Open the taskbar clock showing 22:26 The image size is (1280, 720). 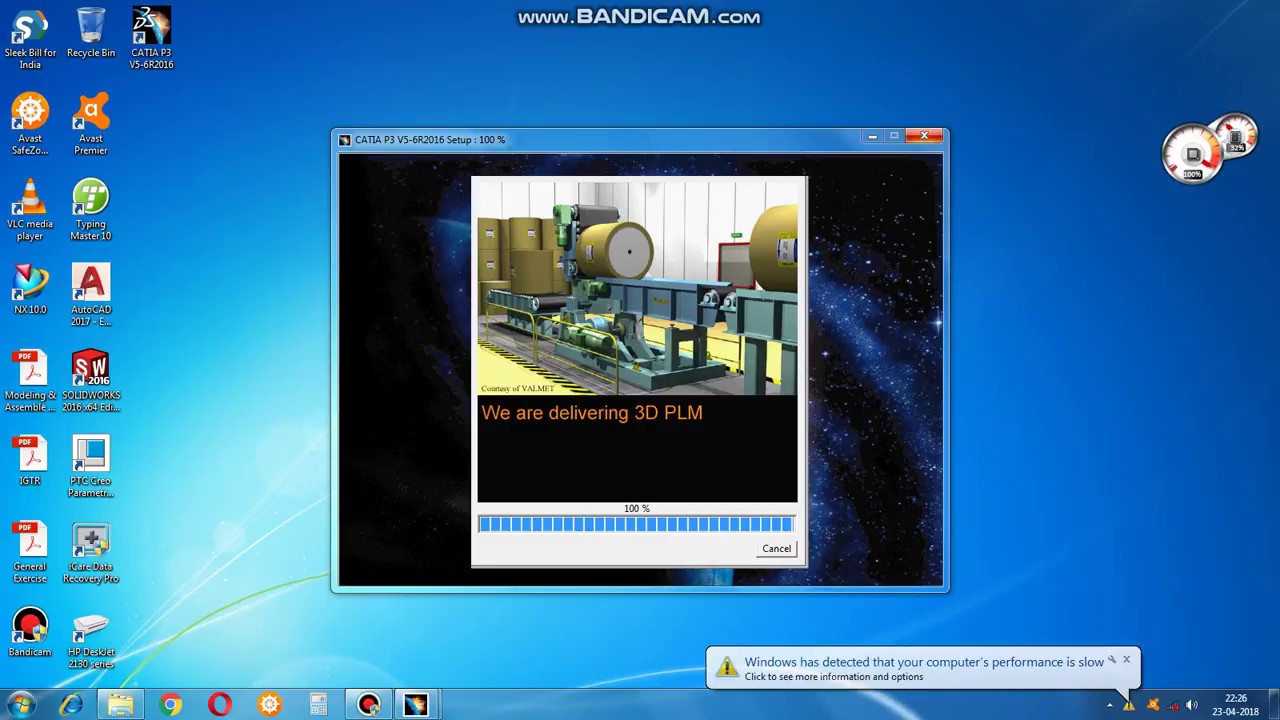point(1236,705)
